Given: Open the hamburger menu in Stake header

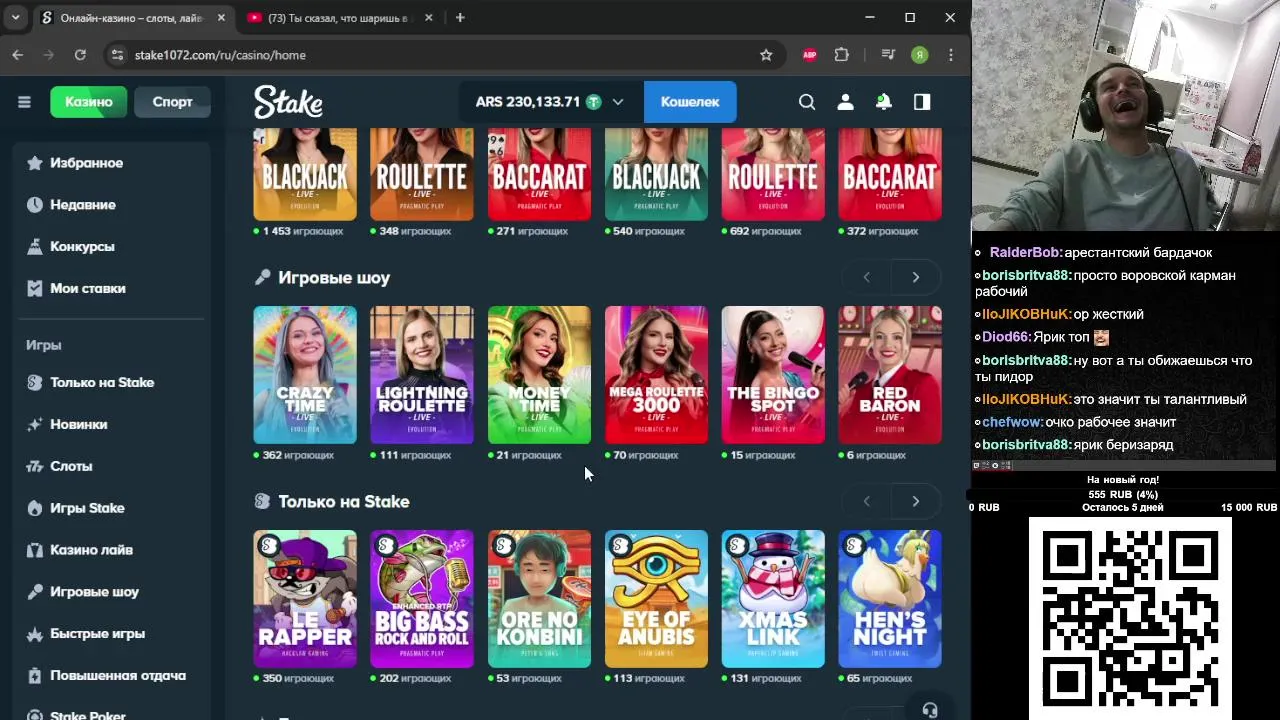Looking at the screenshot, I should [x=24, y=102].
